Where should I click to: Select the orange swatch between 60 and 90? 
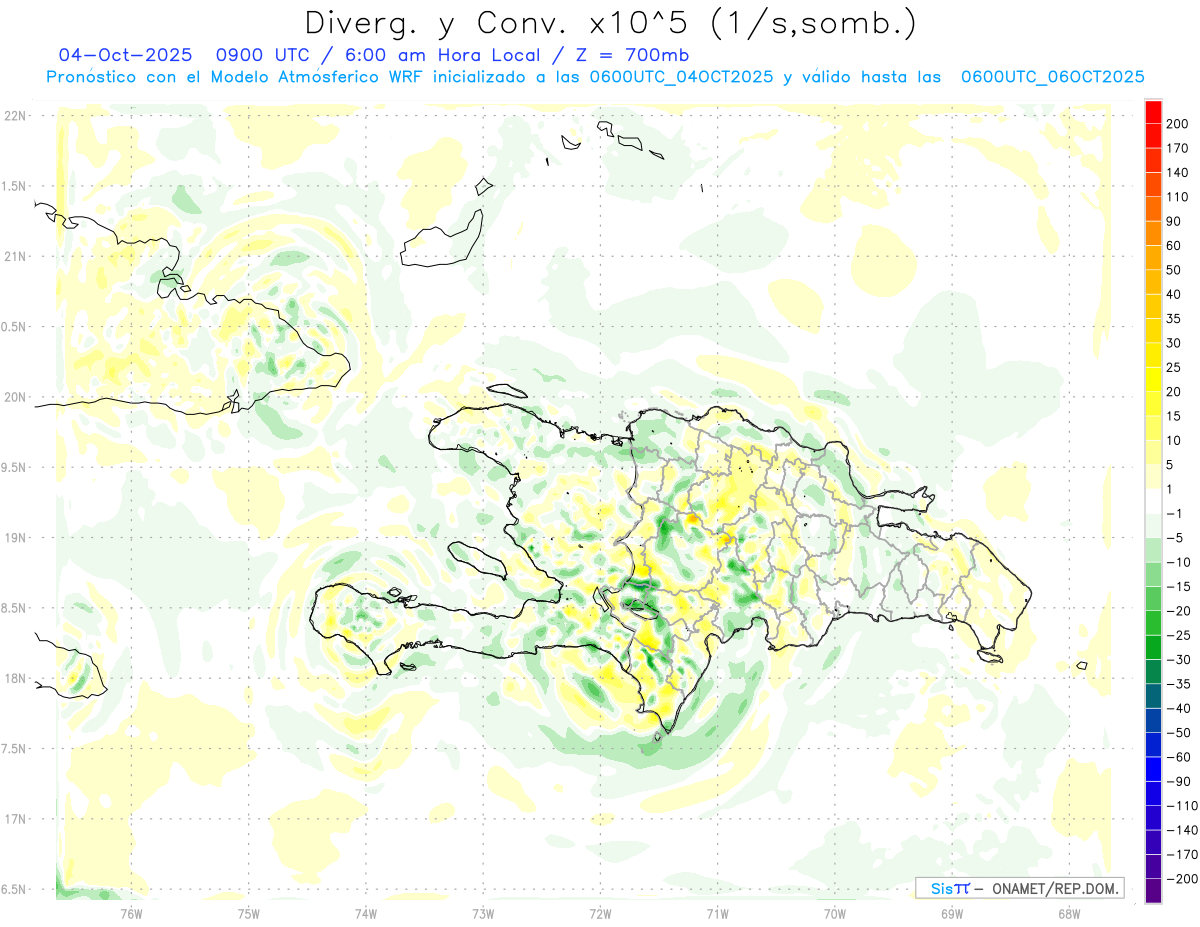click(x=1153, y=234)
